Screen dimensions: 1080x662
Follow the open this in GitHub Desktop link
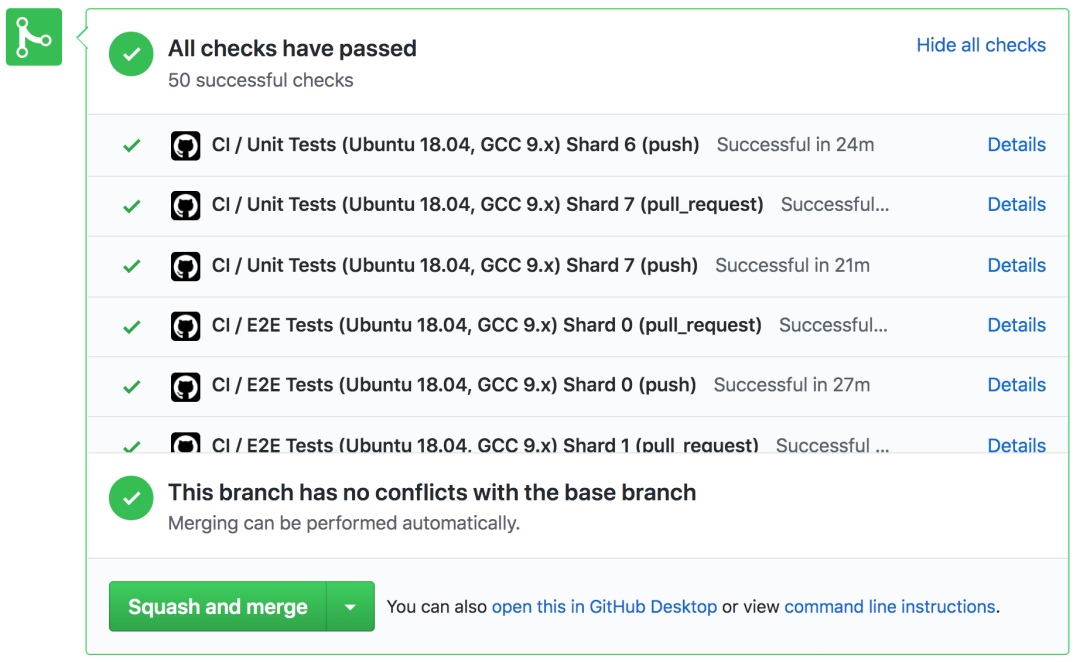click(604, 606)
